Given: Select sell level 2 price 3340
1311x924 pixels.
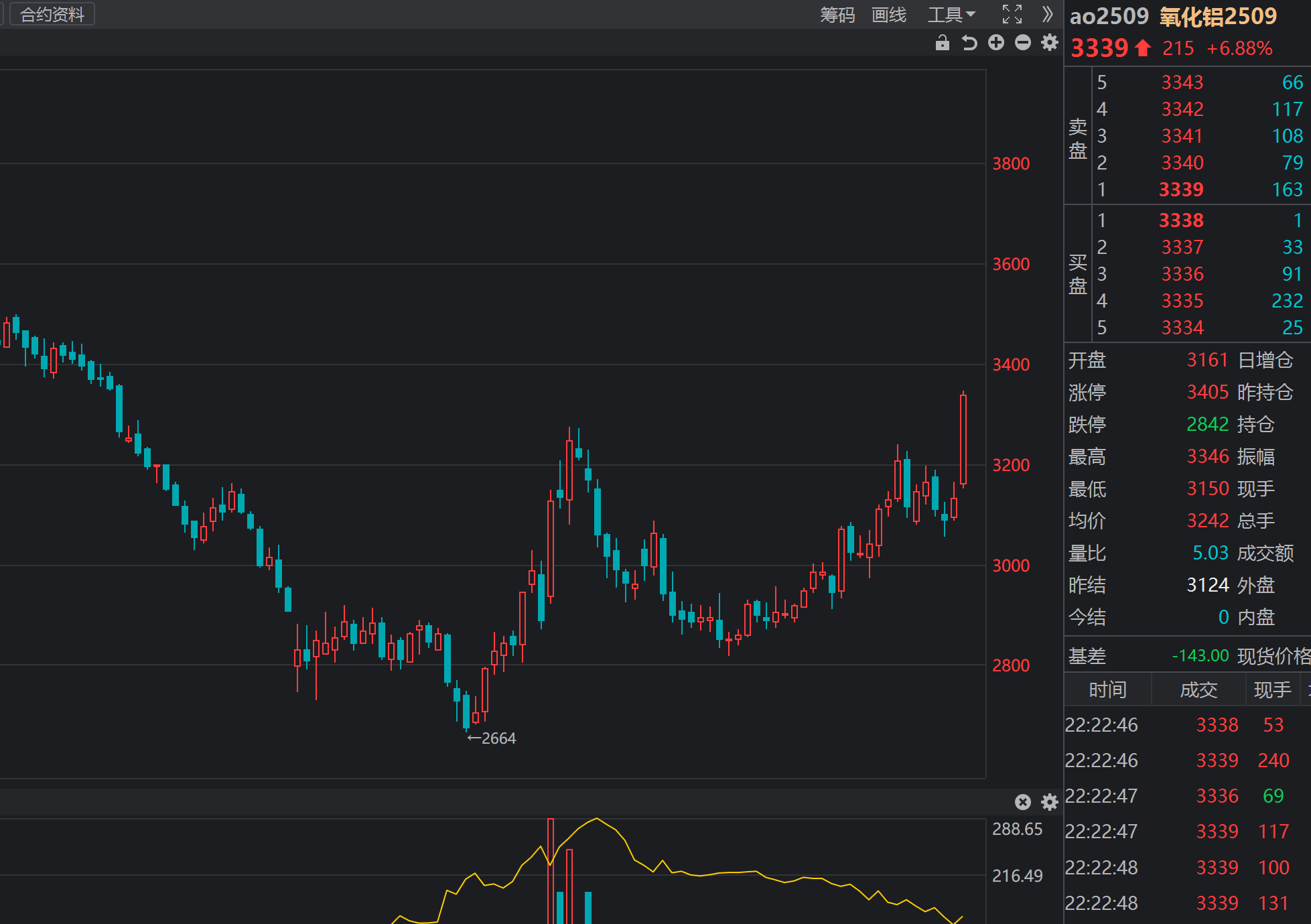Looking at the screenshot, I should click(x=1182, y=163).
